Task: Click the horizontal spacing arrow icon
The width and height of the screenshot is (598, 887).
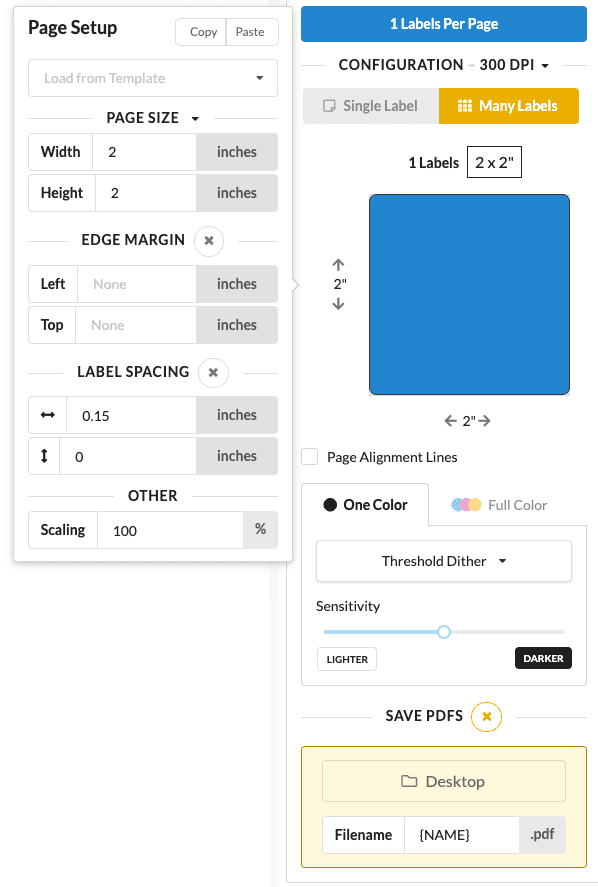Action: pos(42,415)
